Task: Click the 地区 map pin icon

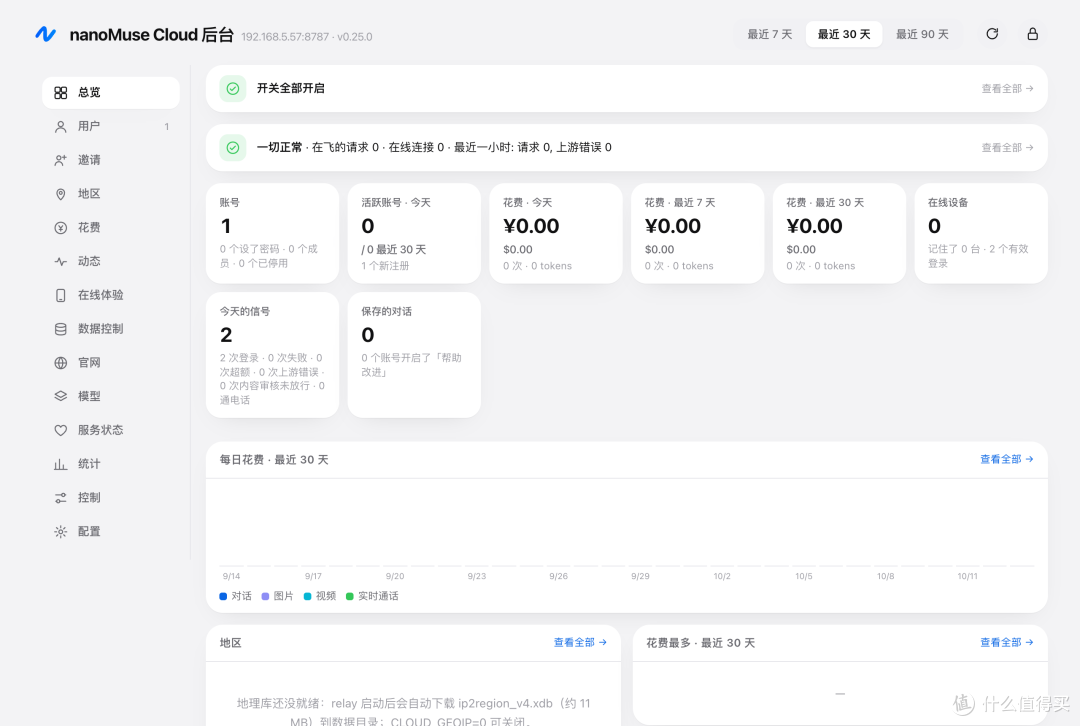Action: pyautogui.click(x=61, y=194)
